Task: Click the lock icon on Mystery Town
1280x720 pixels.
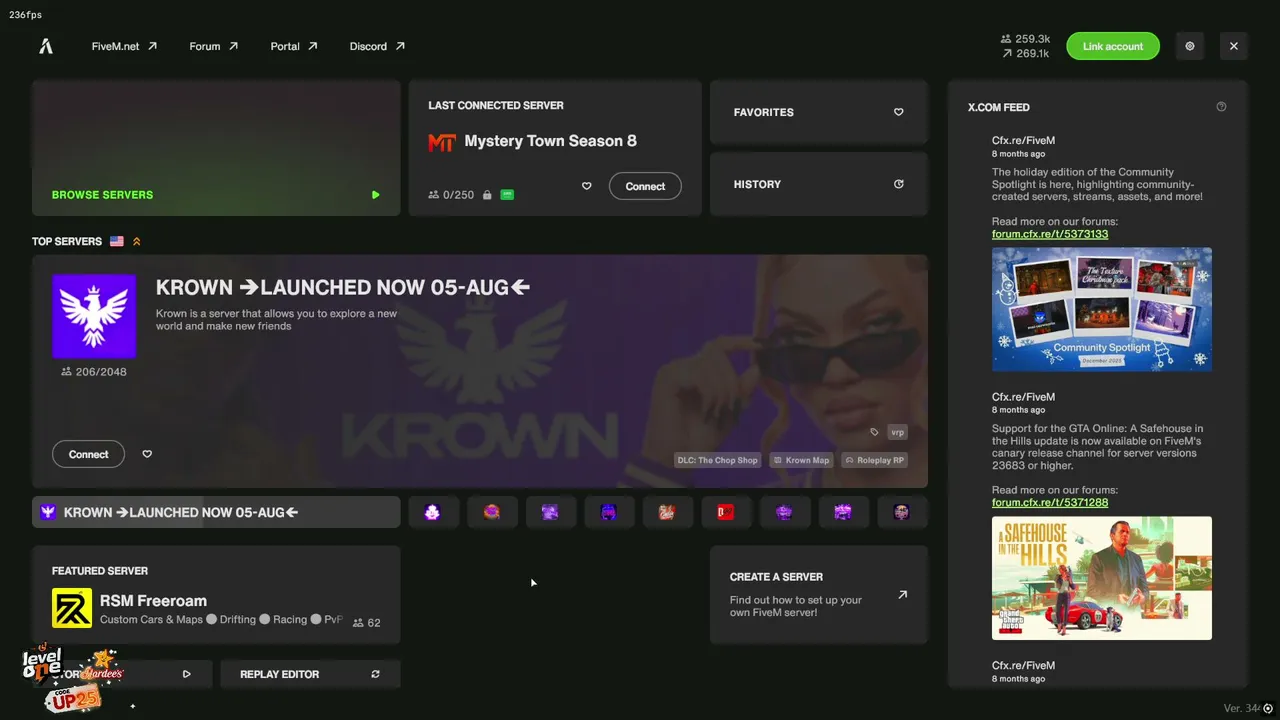Action: coord(487,195)
